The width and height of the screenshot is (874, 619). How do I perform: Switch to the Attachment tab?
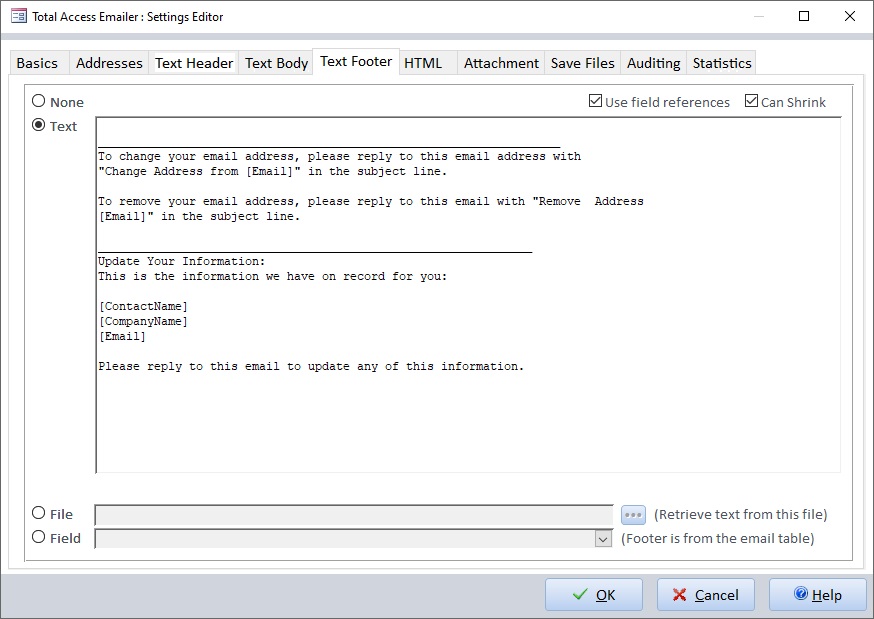pyautogui.click(x=501, y=63)
